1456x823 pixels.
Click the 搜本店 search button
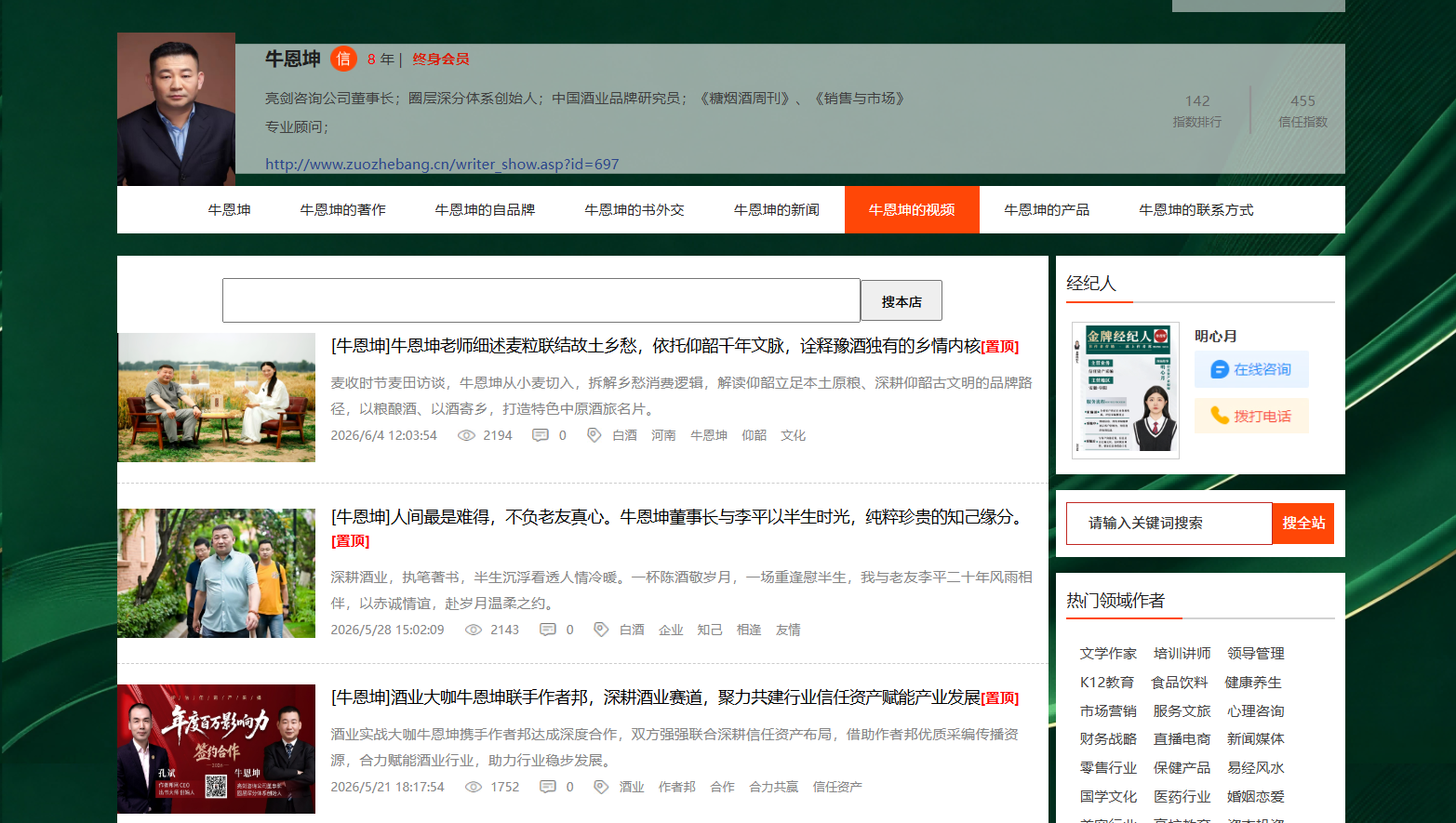tap(902, 301)
